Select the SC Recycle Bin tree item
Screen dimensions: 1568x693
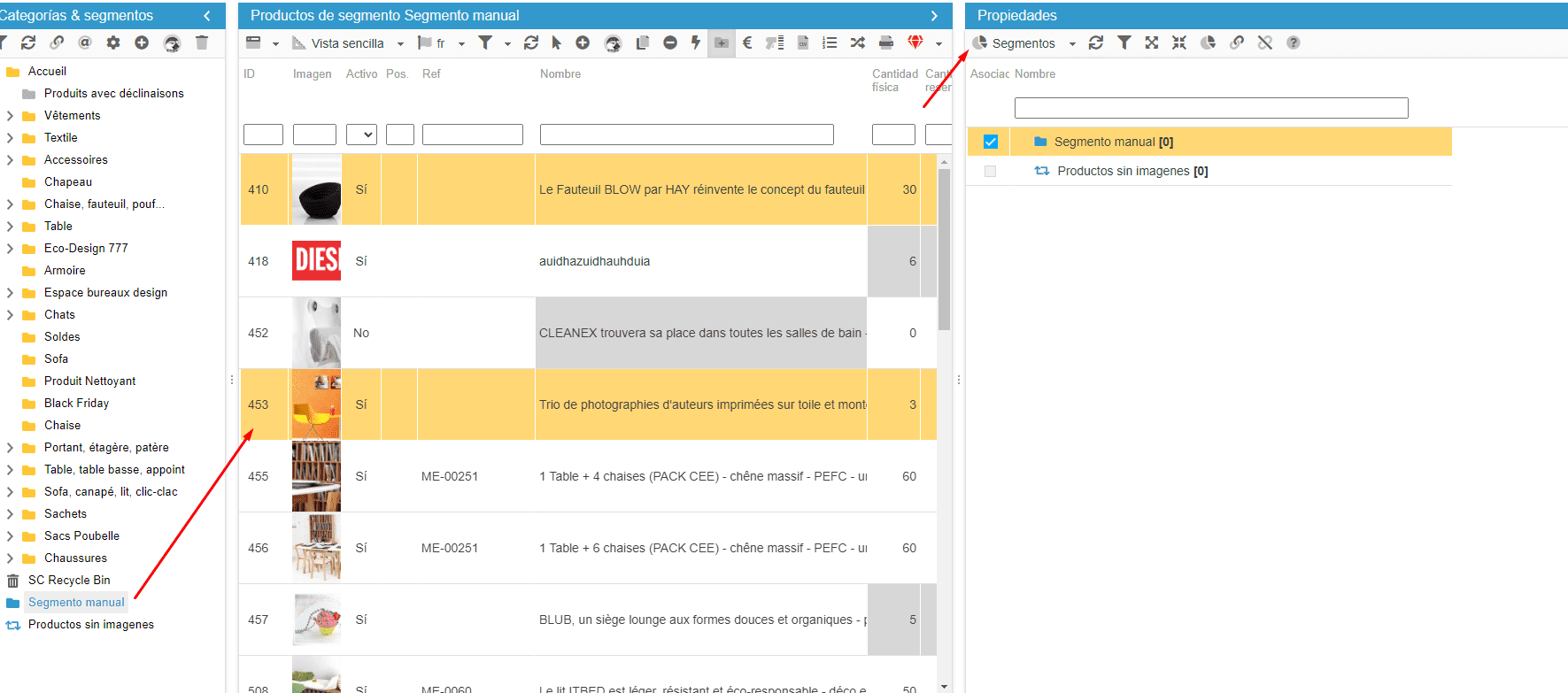click(x=69, y=581)
